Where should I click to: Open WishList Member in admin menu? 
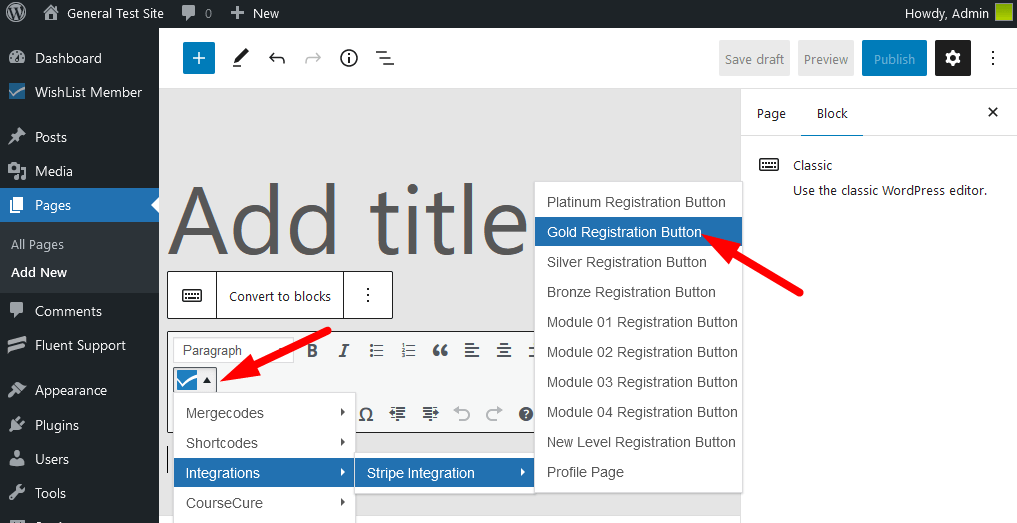tap(79, 92)
